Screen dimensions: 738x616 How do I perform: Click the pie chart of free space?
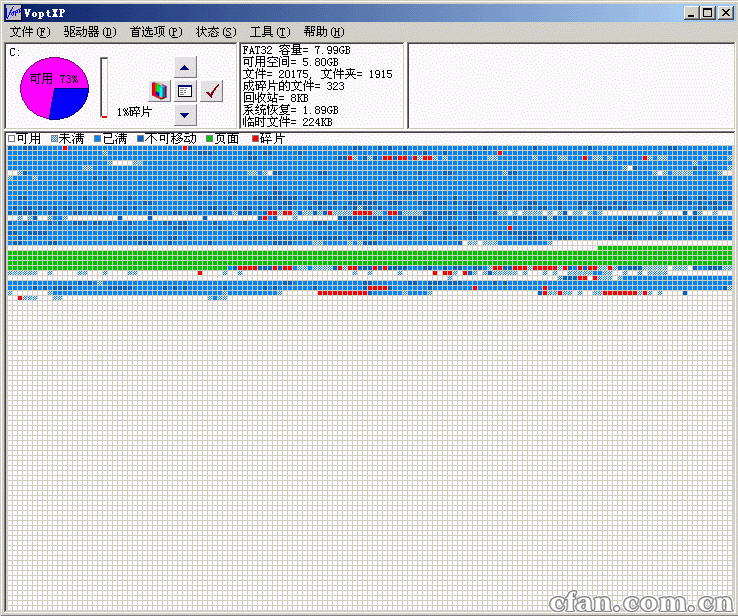point(55,88)
